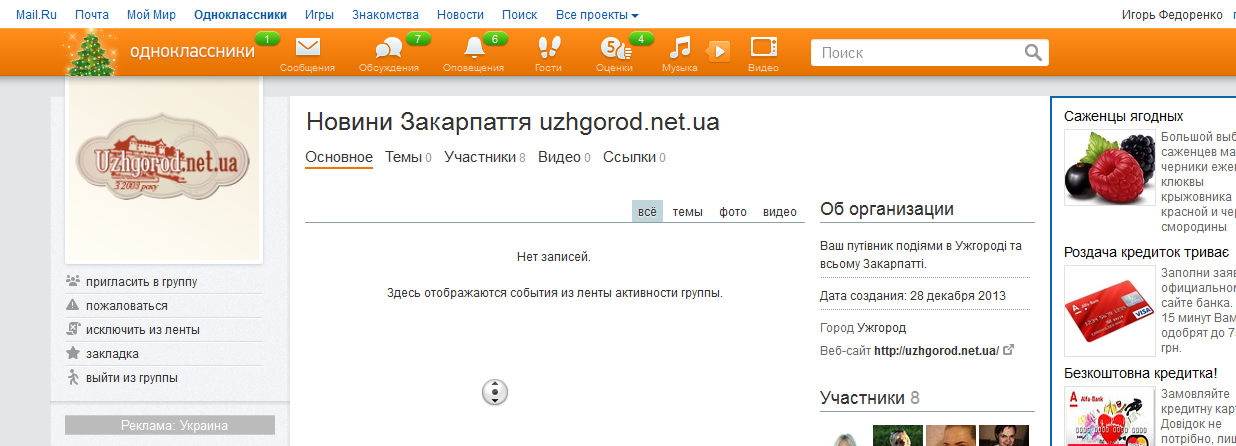Open the http://uzhgorod.net.ua/ website link
Screen dimensions: 1236x446
point(936,351)
